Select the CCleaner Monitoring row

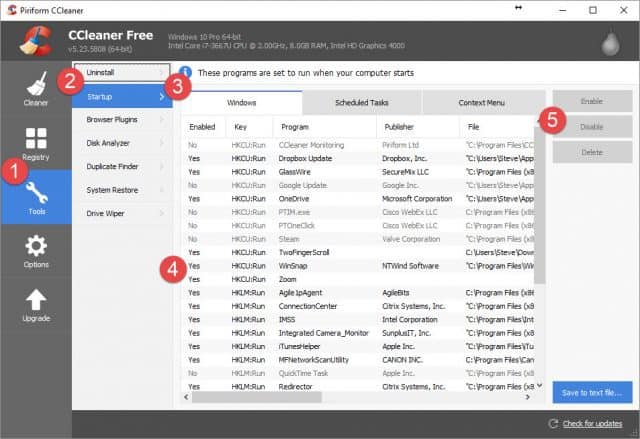[x=358, y=145]
